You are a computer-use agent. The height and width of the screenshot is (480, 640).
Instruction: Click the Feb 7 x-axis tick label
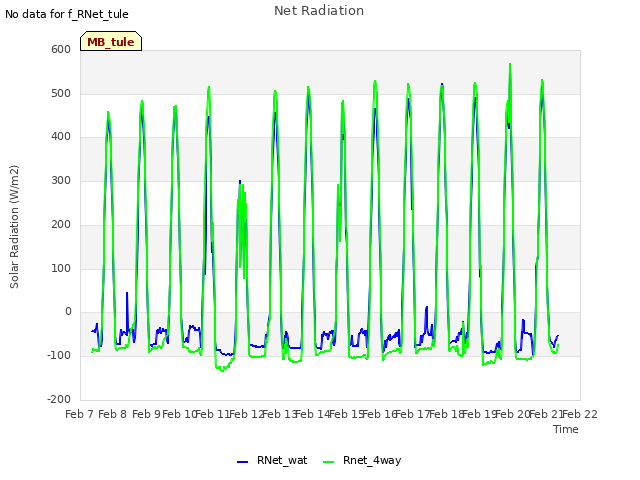click(x=80, y=414)
